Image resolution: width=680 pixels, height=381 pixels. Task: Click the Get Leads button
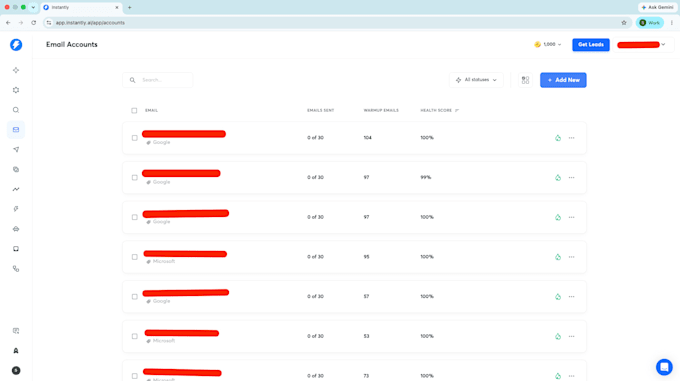click(591, 45)
